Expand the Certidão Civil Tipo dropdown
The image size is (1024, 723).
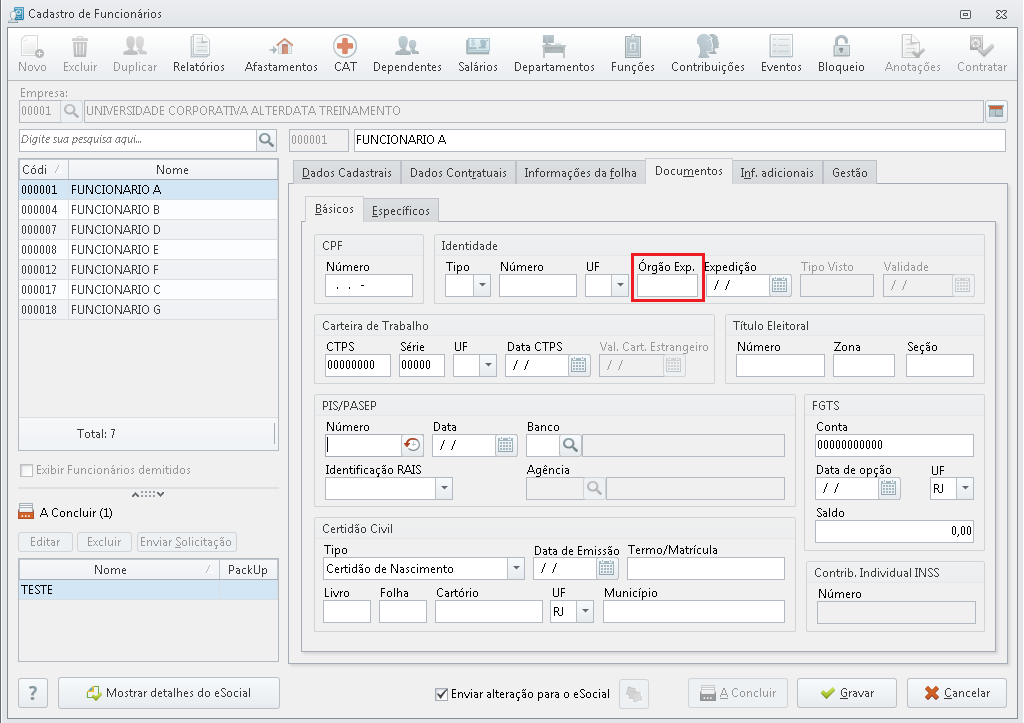pyautogui.click(x=516, y=568)
